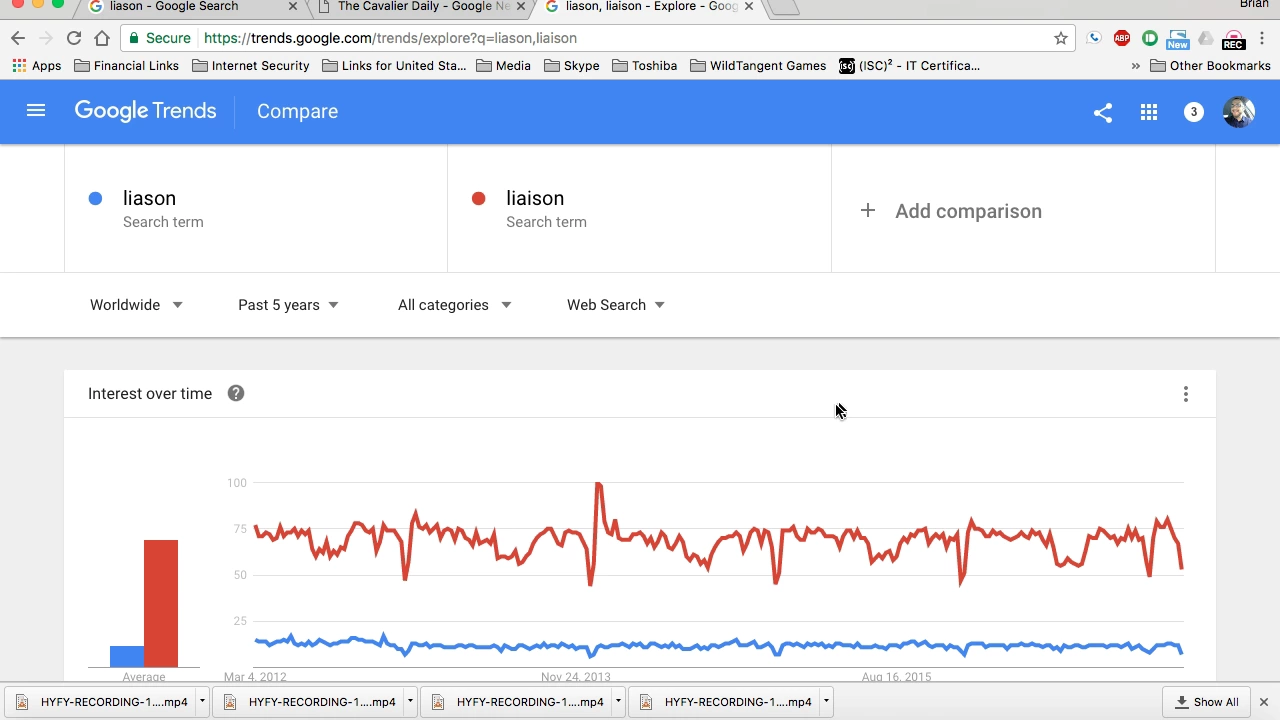Open the Other Bookmarks folder
The height and width of the screenshot is (720, 1280).
(x=1210, y=66)
